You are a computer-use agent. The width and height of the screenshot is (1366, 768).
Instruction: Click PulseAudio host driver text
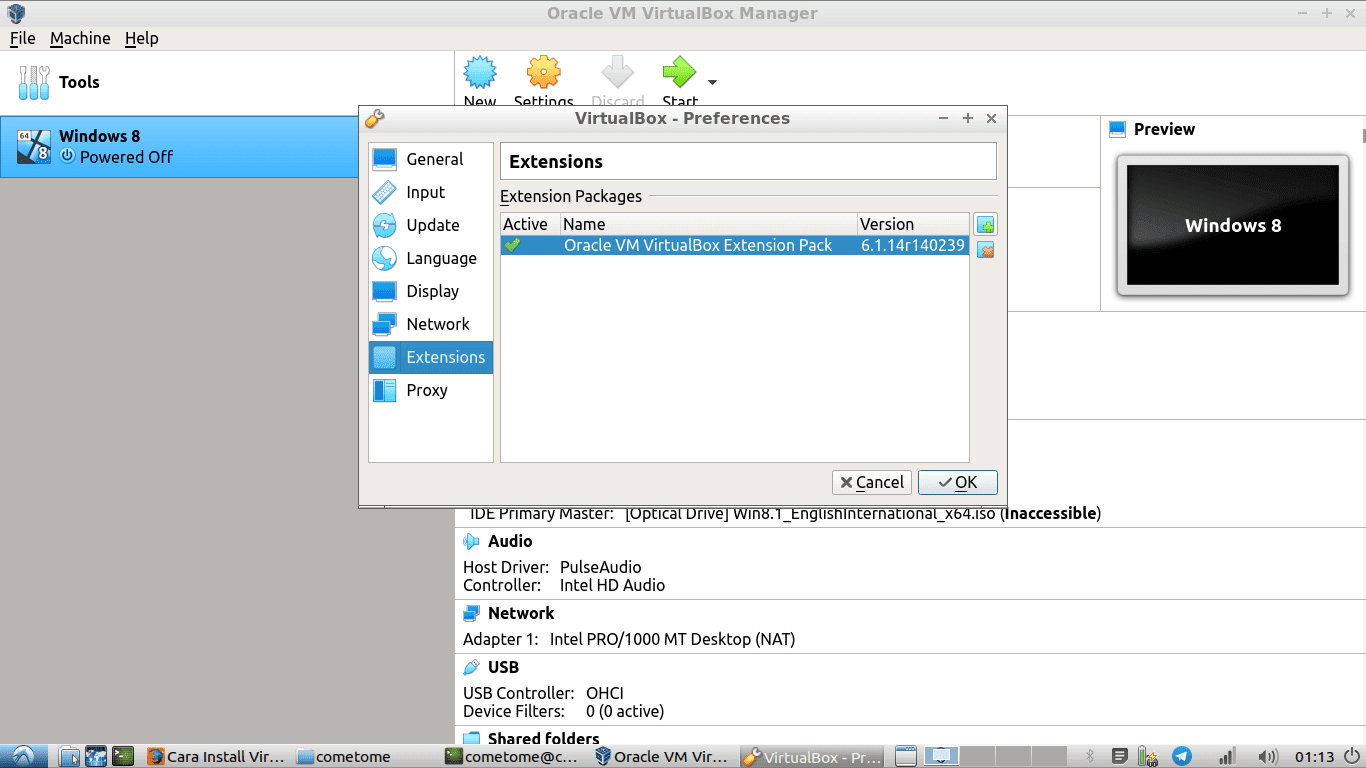pyautogui.click(x=600, y=567)
